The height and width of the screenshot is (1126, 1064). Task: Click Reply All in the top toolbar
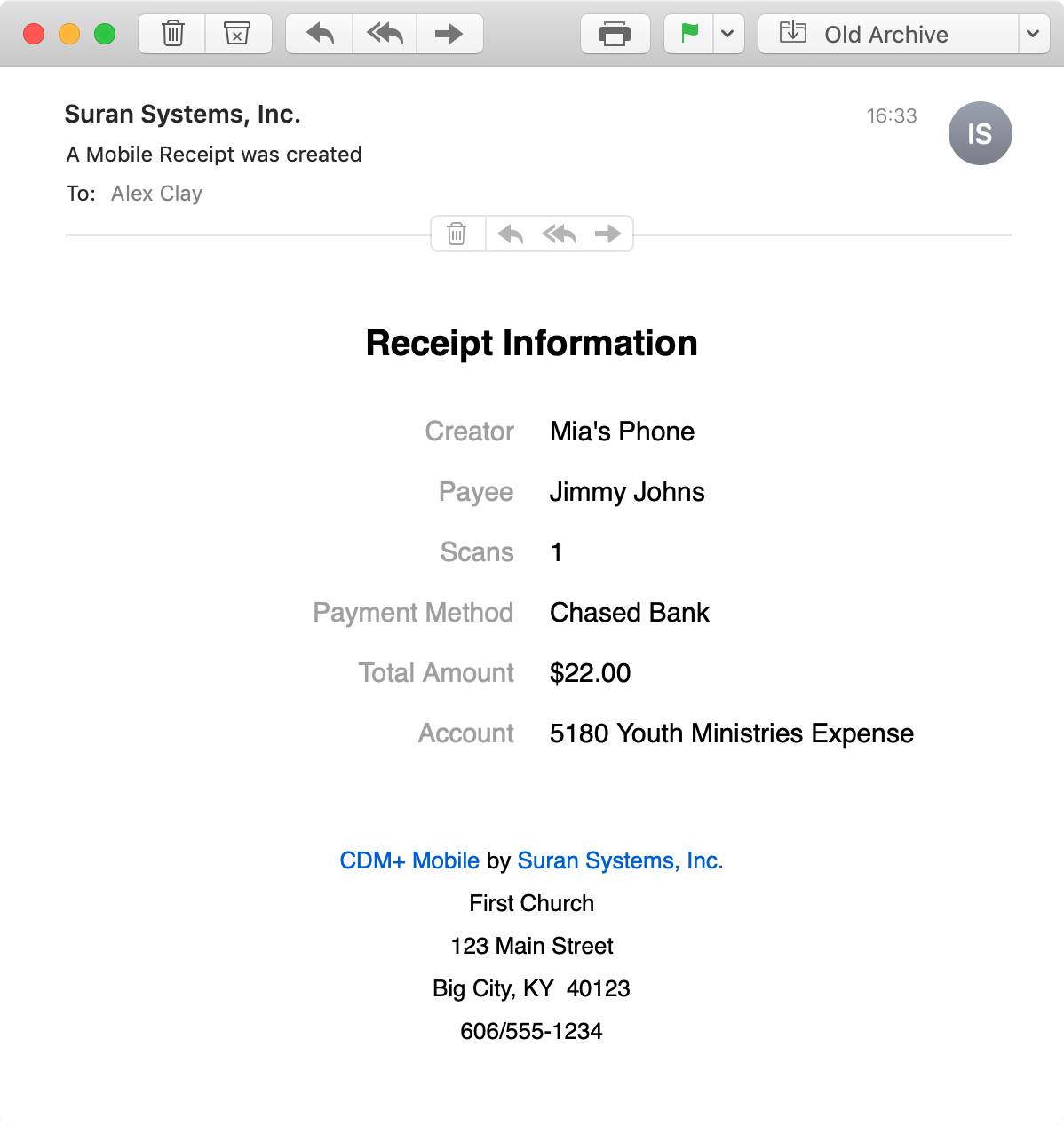pyautogui.click(x=385, y=35)
